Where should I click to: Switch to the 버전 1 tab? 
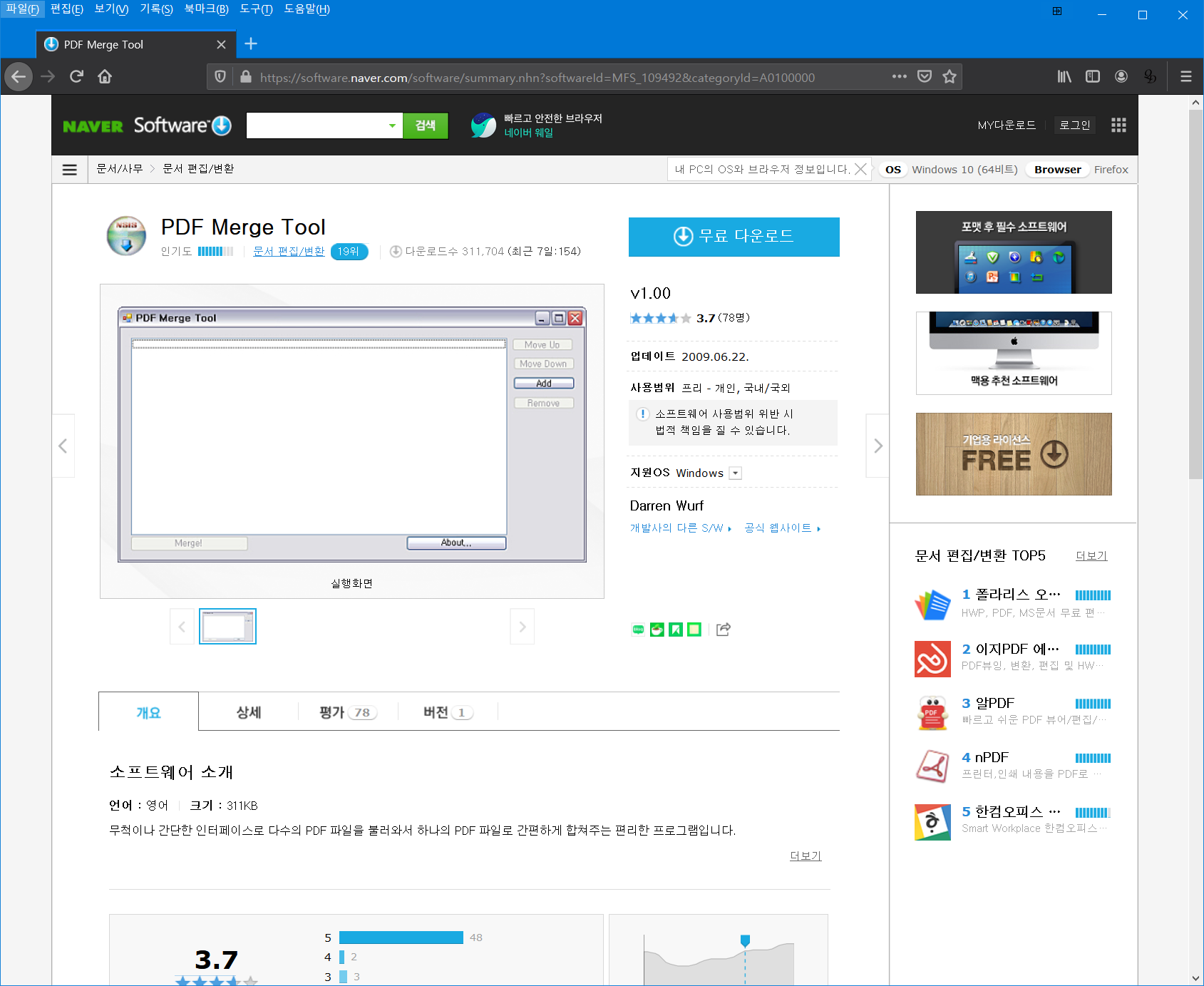coord(448,712)
